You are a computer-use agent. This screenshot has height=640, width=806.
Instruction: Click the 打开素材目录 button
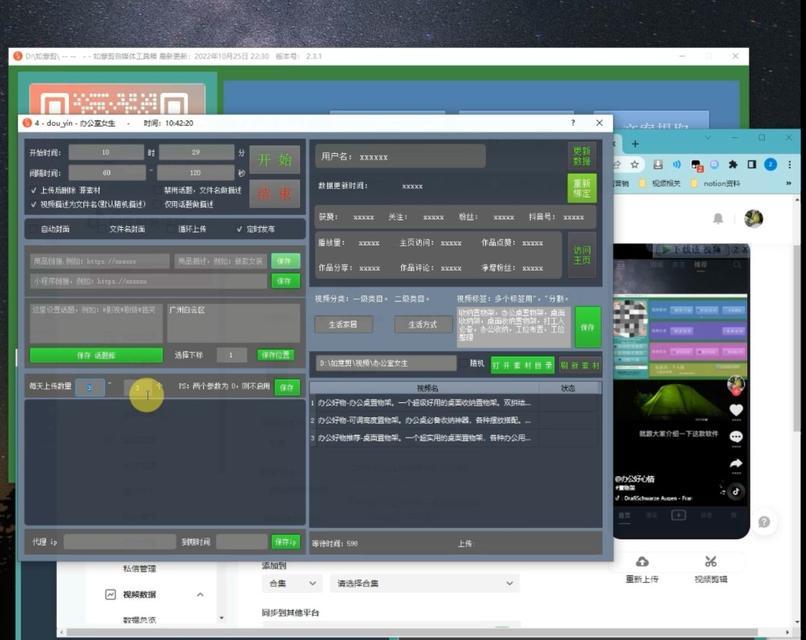coord(522,365)
